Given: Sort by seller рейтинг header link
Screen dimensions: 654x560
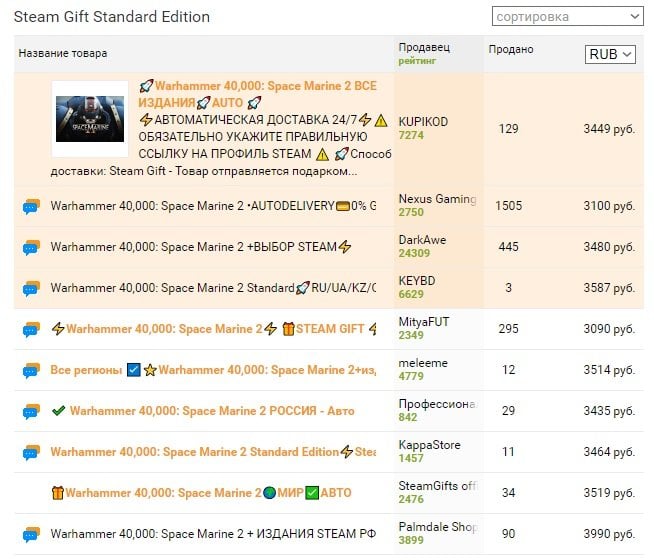Looking at the screenshot, I should 417,61.
